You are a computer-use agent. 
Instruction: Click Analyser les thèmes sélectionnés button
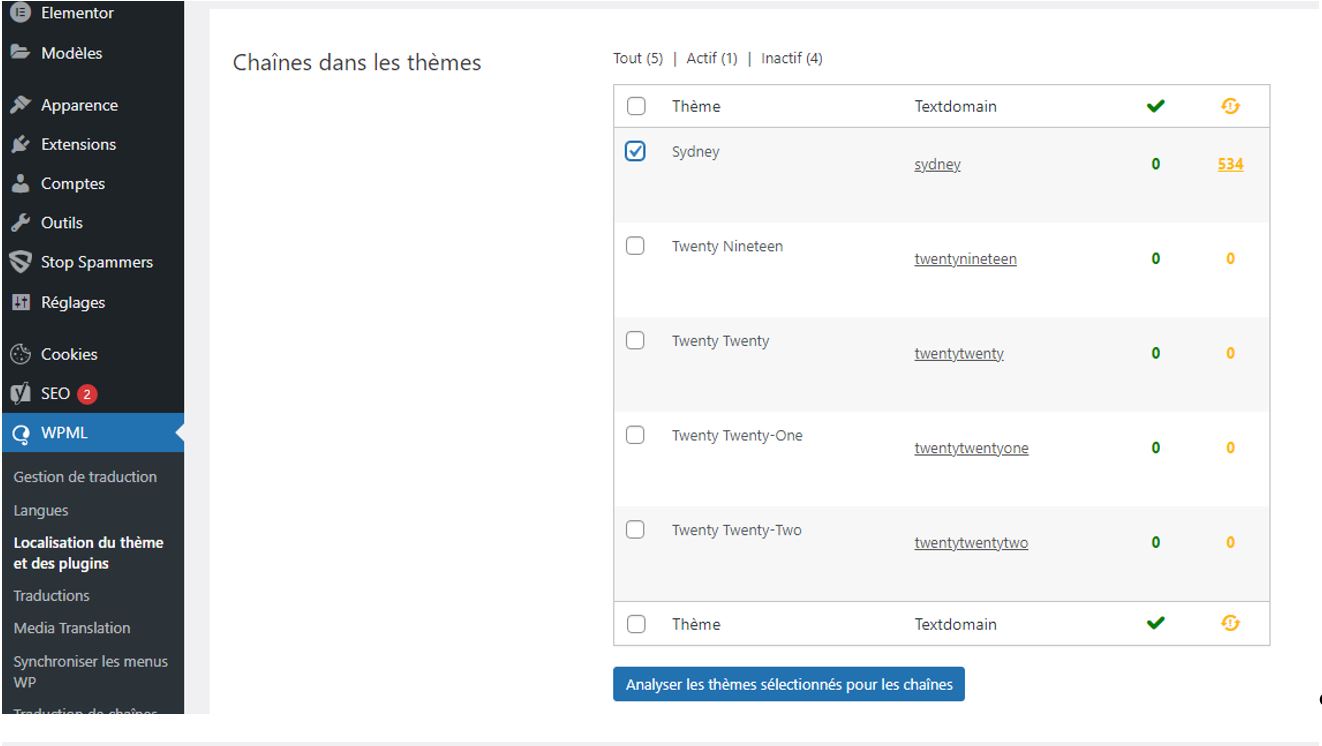(789, 685)
